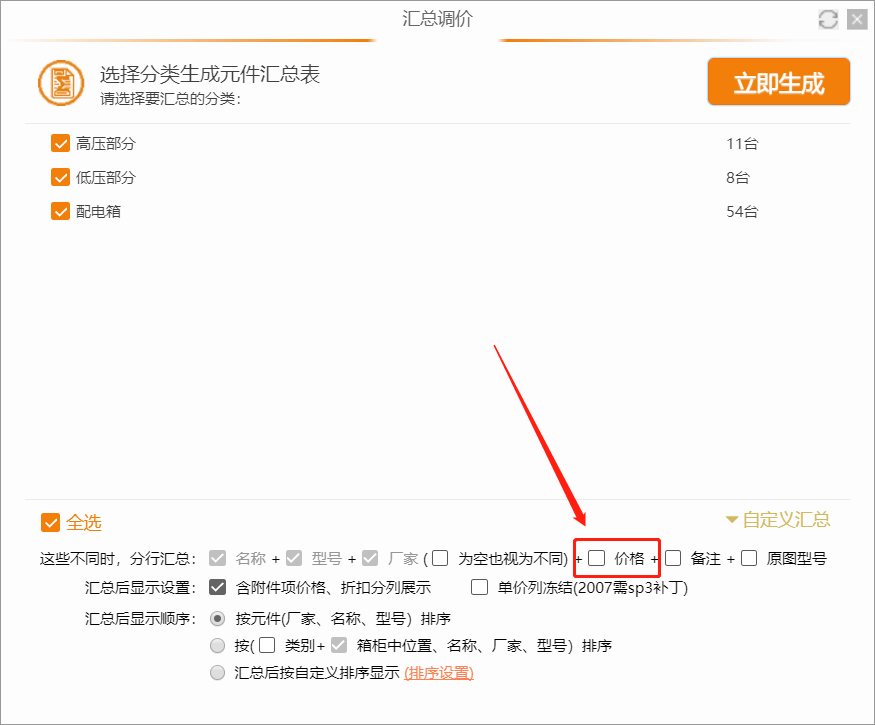Uncheck the 高压部分 category
This screenshot has height=725, width=875.
pyautogui.click(x=60, y=143)
